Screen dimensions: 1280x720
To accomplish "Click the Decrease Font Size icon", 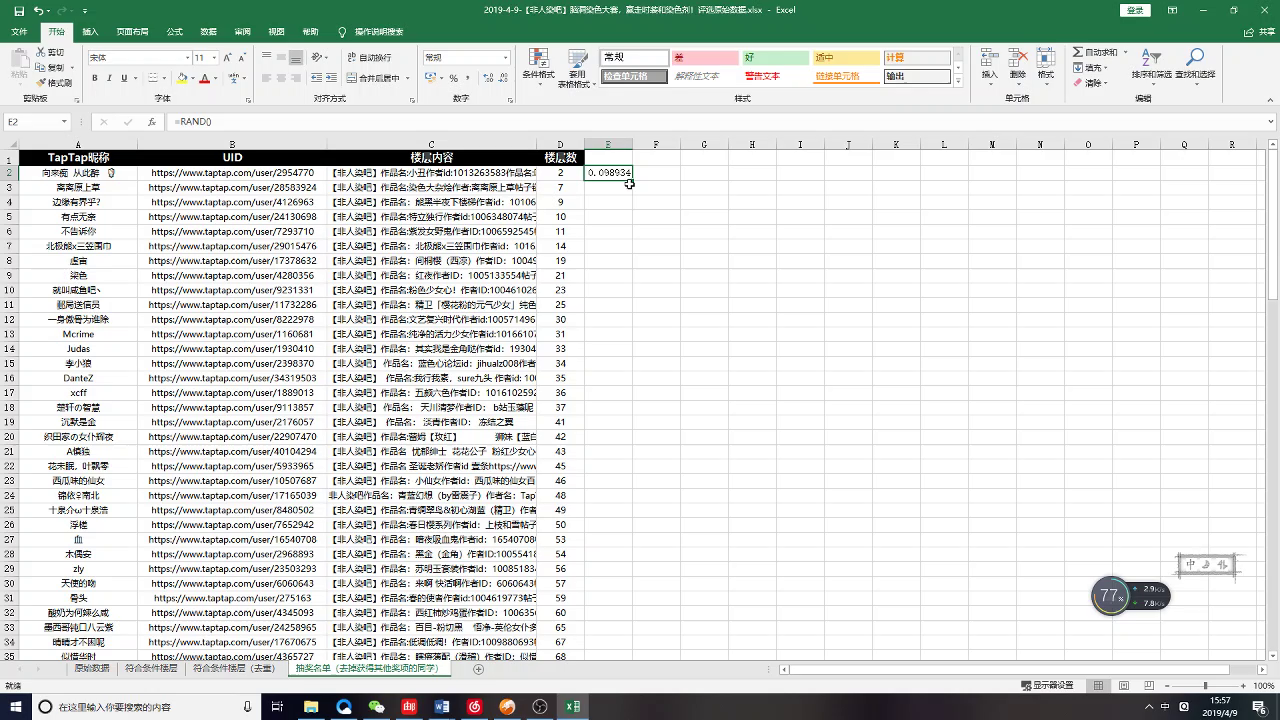I will 242,58.
